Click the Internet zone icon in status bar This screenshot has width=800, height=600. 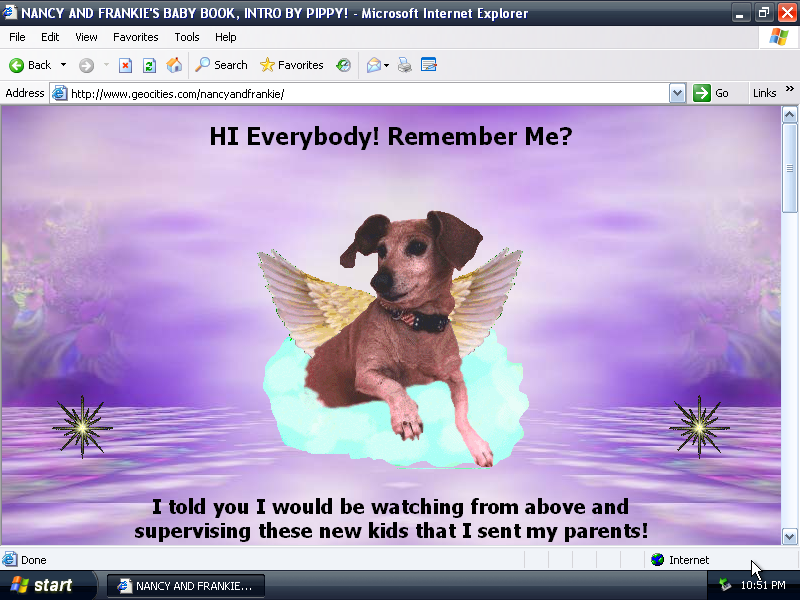click(658, 560)
